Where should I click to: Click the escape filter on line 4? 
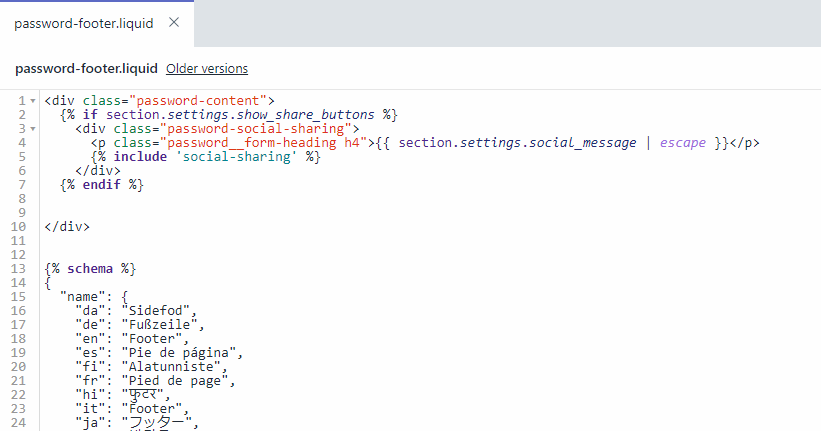pos(683,143)
